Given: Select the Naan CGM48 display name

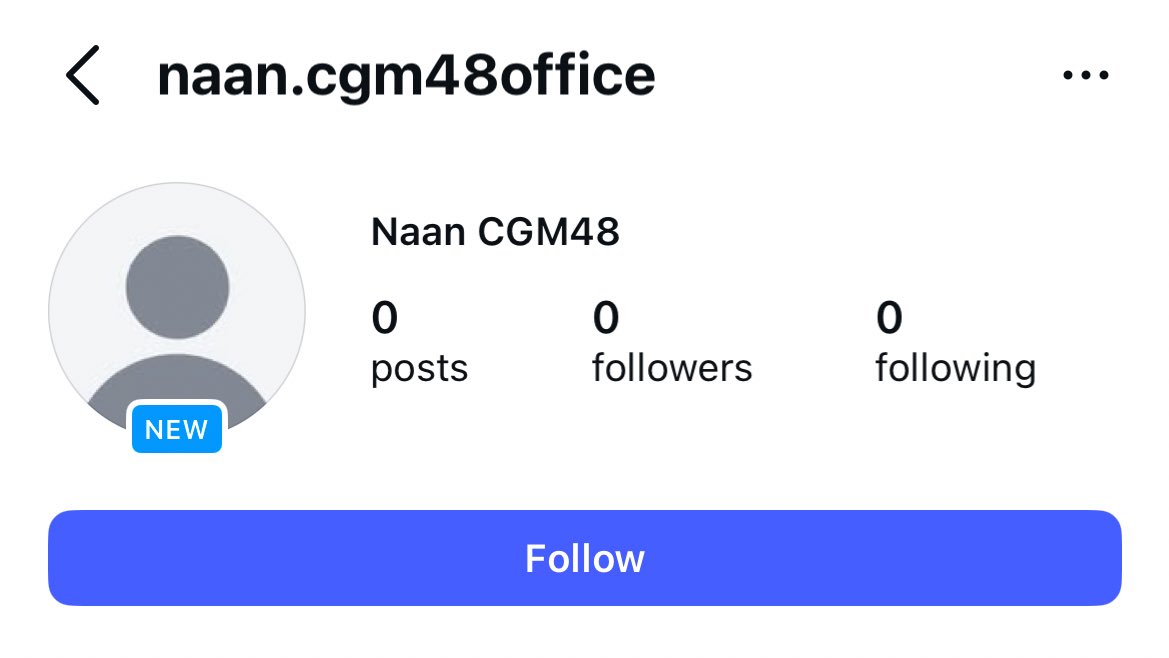Looking at the screenshot, I should tap(495, 232).
